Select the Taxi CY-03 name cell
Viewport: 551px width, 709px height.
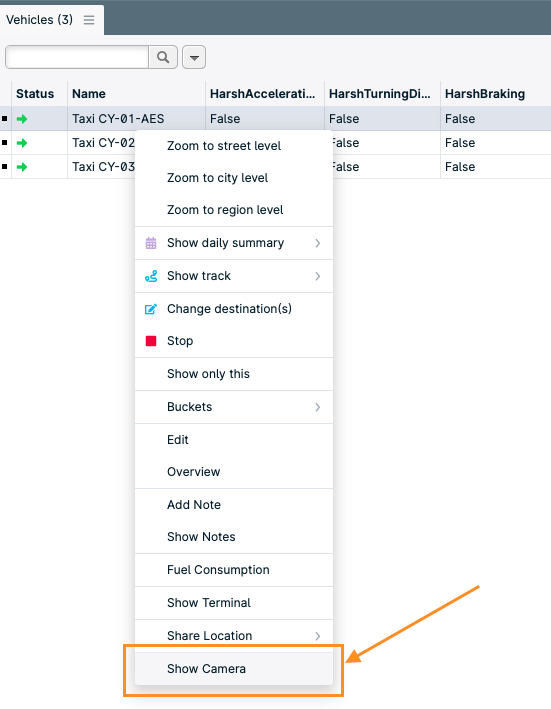click(102, 167)
